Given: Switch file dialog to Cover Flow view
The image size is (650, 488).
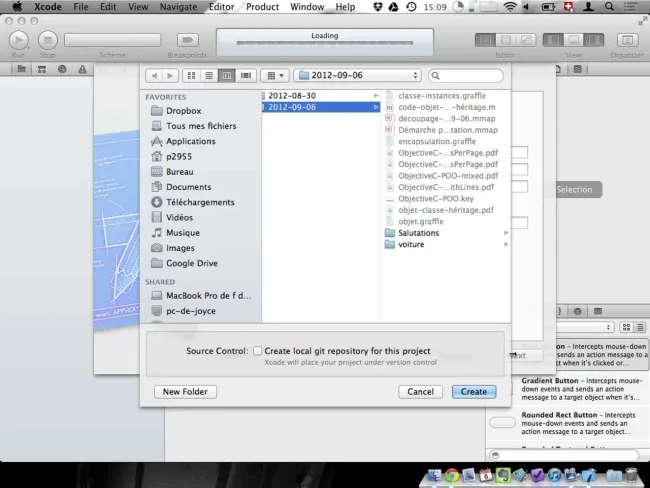Looking at the screenshot, I should [x=246, y=75].
